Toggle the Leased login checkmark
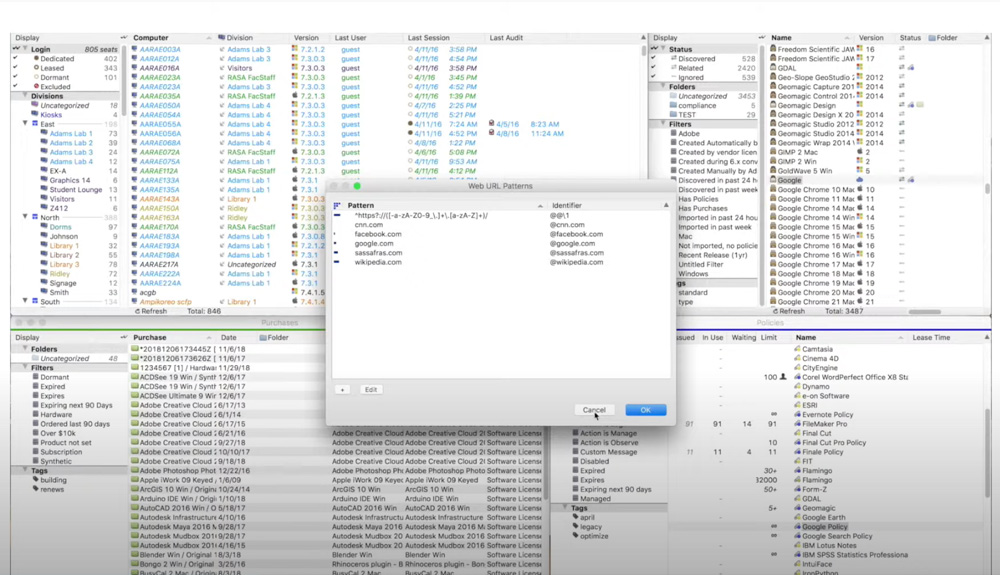 coord(15,68)
